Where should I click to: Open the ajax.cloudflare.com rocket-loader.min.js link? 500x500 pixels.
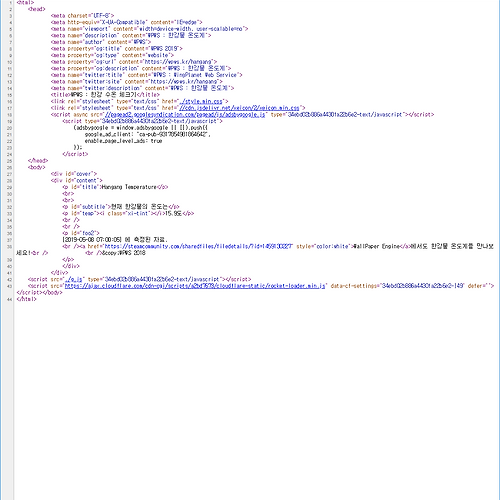[195, 286]
